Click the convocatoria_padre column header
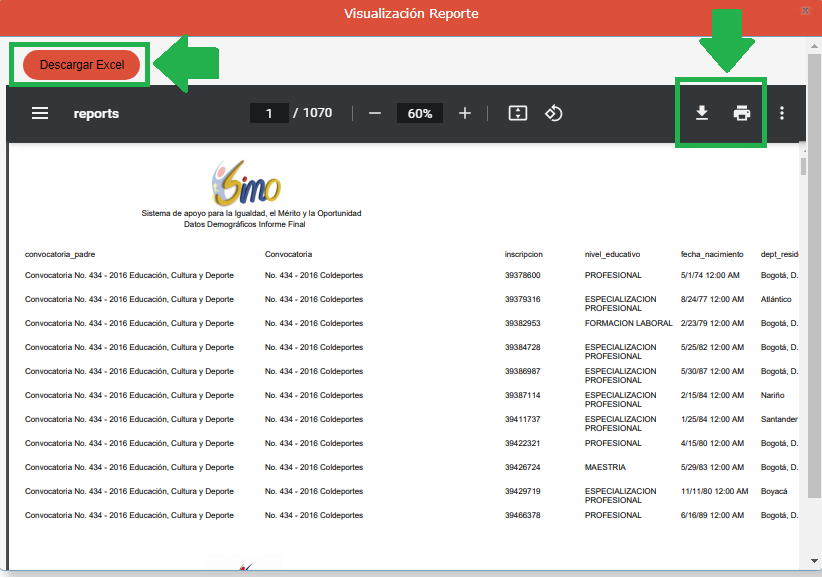Screen dimensions: 822x578 (x=60, y=254)
